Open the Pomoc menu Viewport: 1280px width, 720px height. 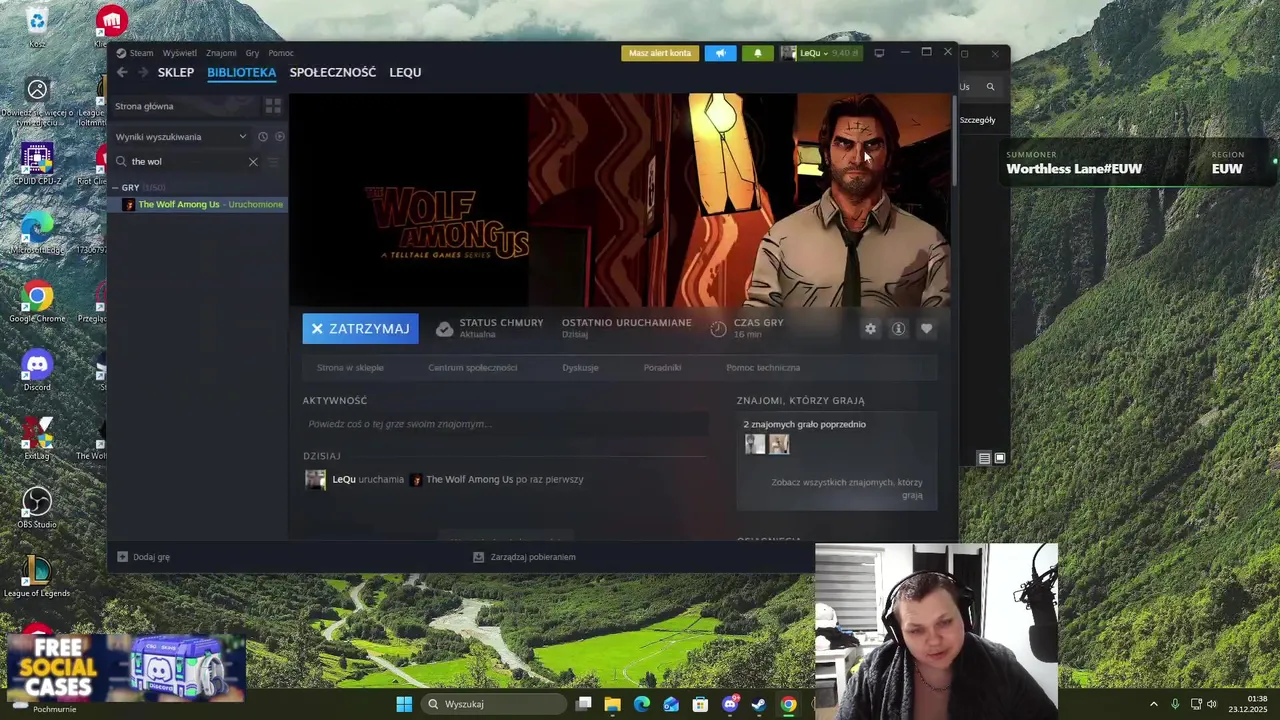click(x=281, y=53)
